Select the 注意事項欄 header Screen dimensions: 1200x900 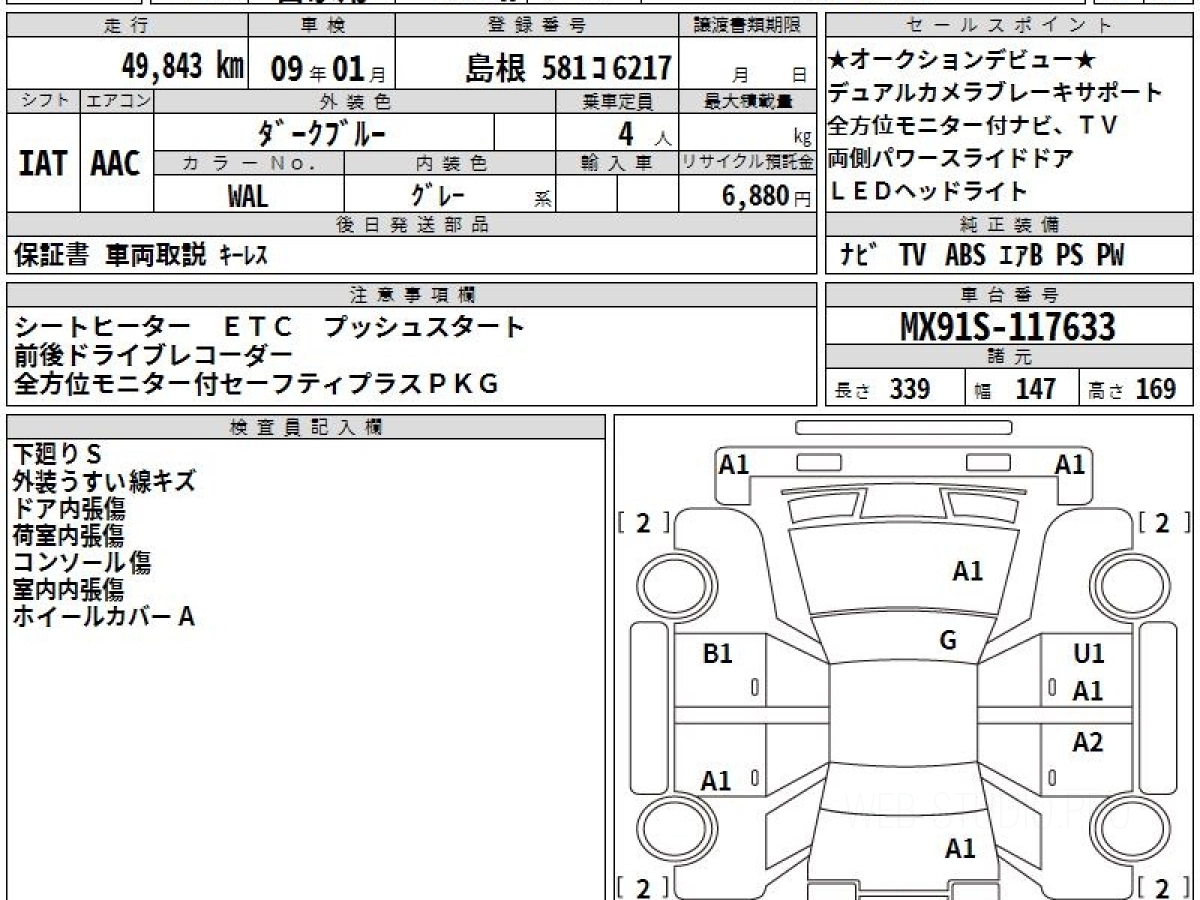[412, 295]
